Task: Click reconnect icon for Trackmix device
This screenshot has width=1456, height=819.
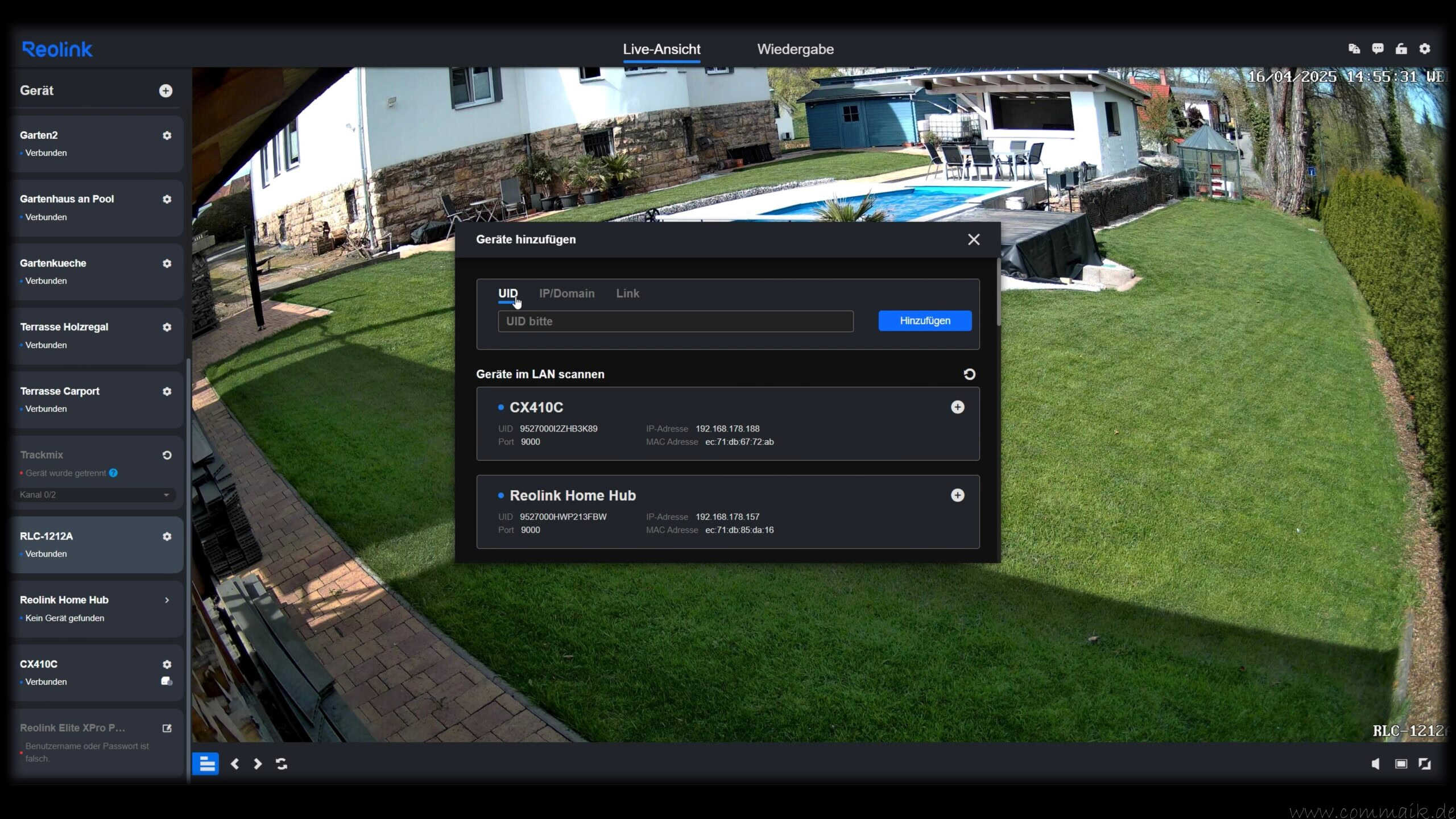Action: coord(167,455)
